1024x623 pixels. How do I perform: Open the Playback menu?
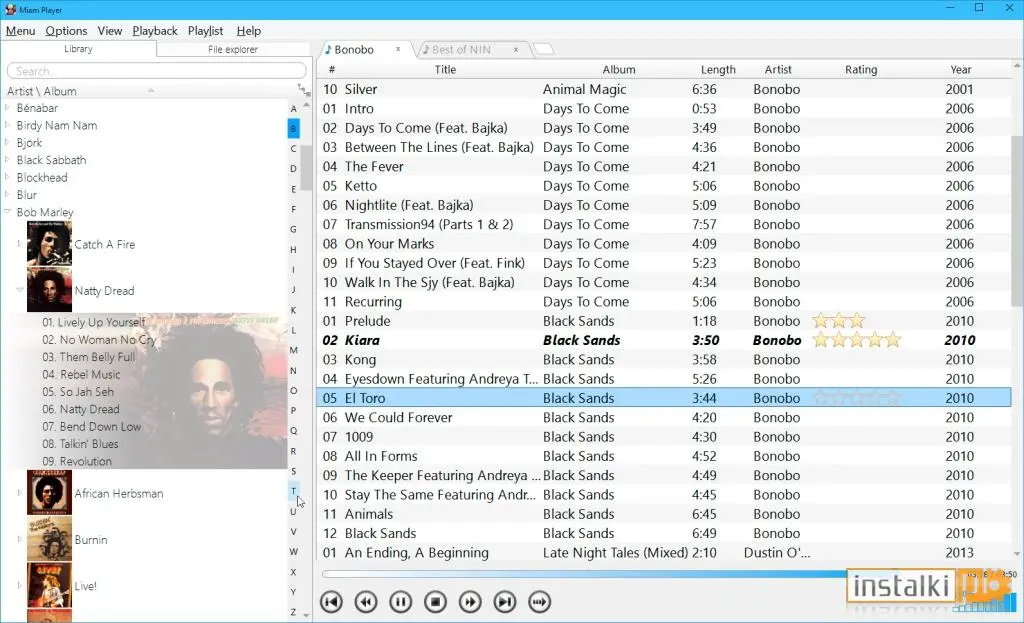[x=155, y=31]
